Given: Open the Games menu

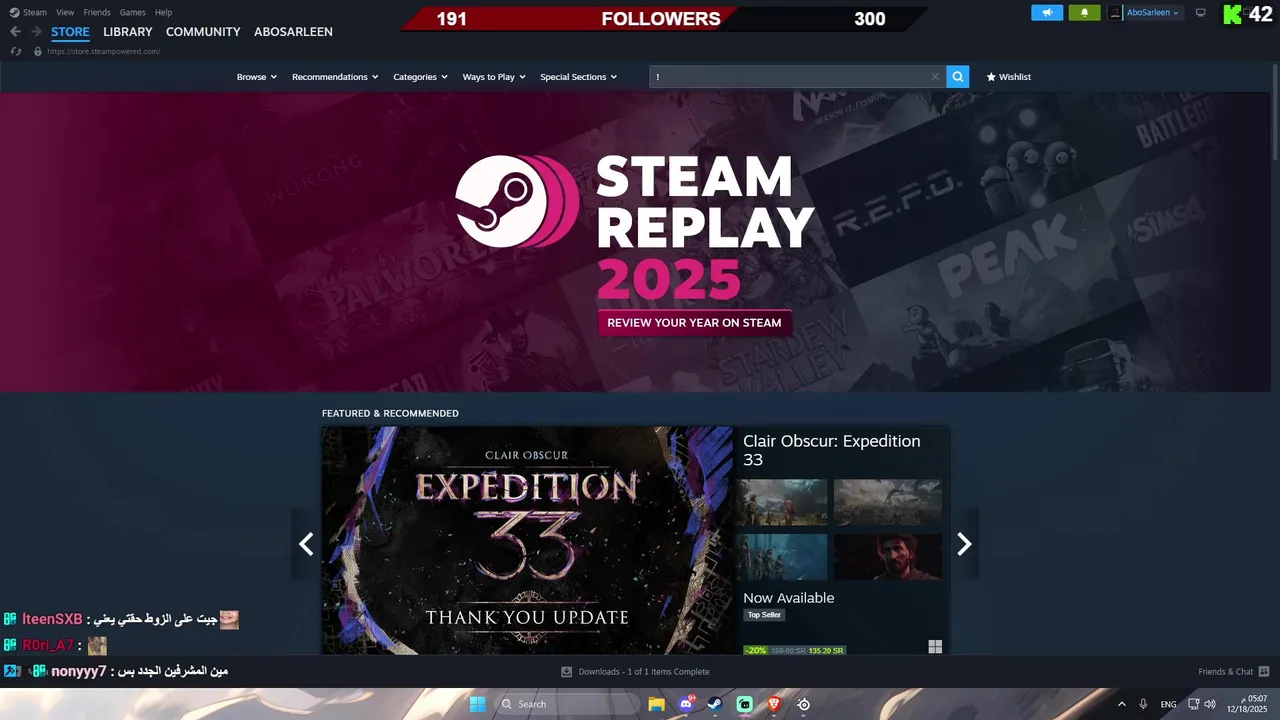Looking at the screenshot, I should click(132, 12).
